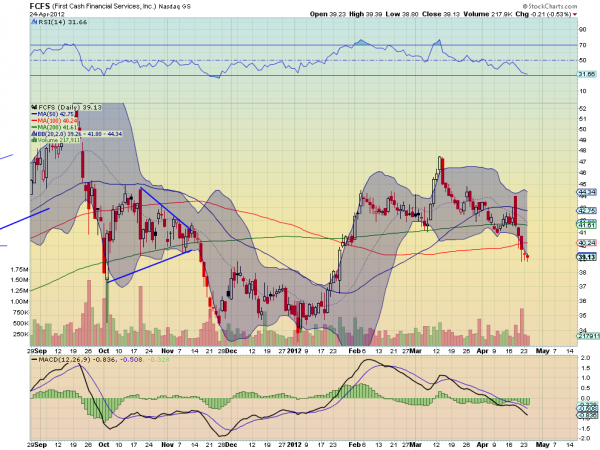Click the MA(50) 42.75 legend entry
This screenshot has width=600, height=450.
55,114
